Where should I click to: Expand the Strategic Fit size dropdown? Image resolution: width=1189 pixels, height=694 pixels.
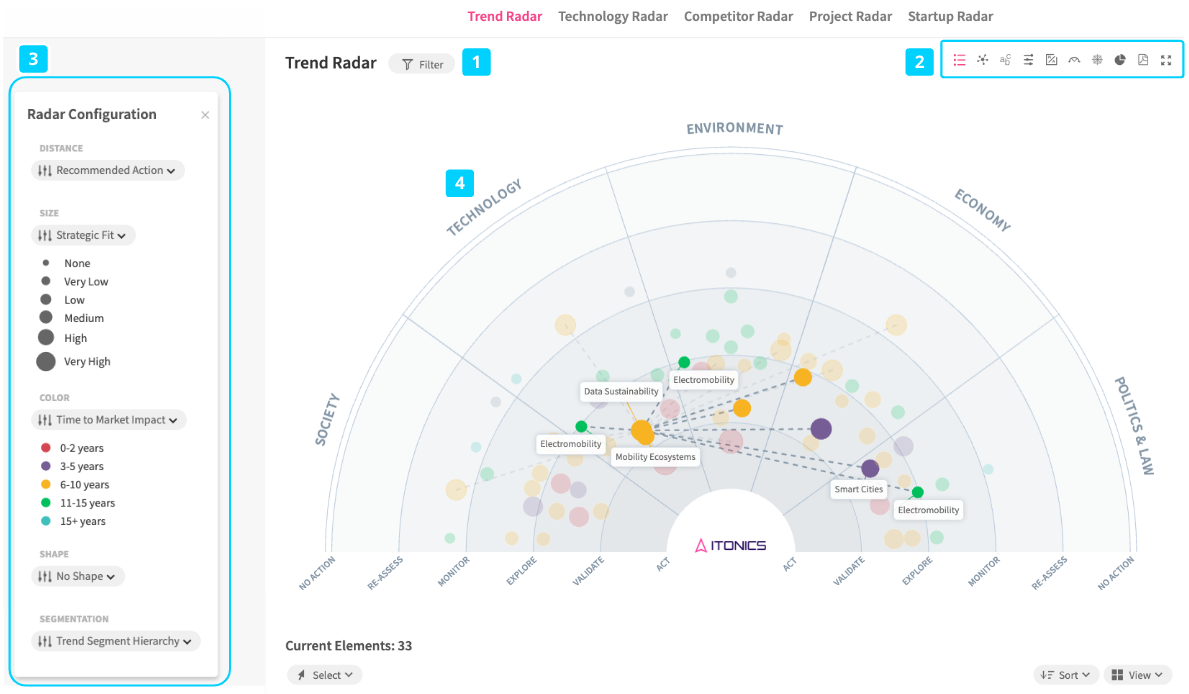pos(84,236)
